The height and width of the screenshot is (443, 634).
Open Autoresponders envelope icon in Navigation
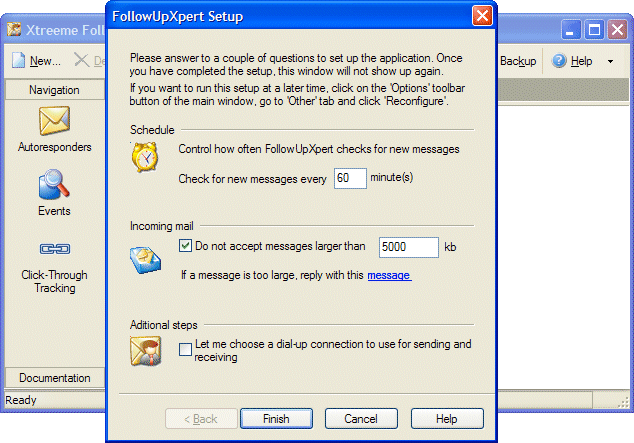[x=55, y=120]
